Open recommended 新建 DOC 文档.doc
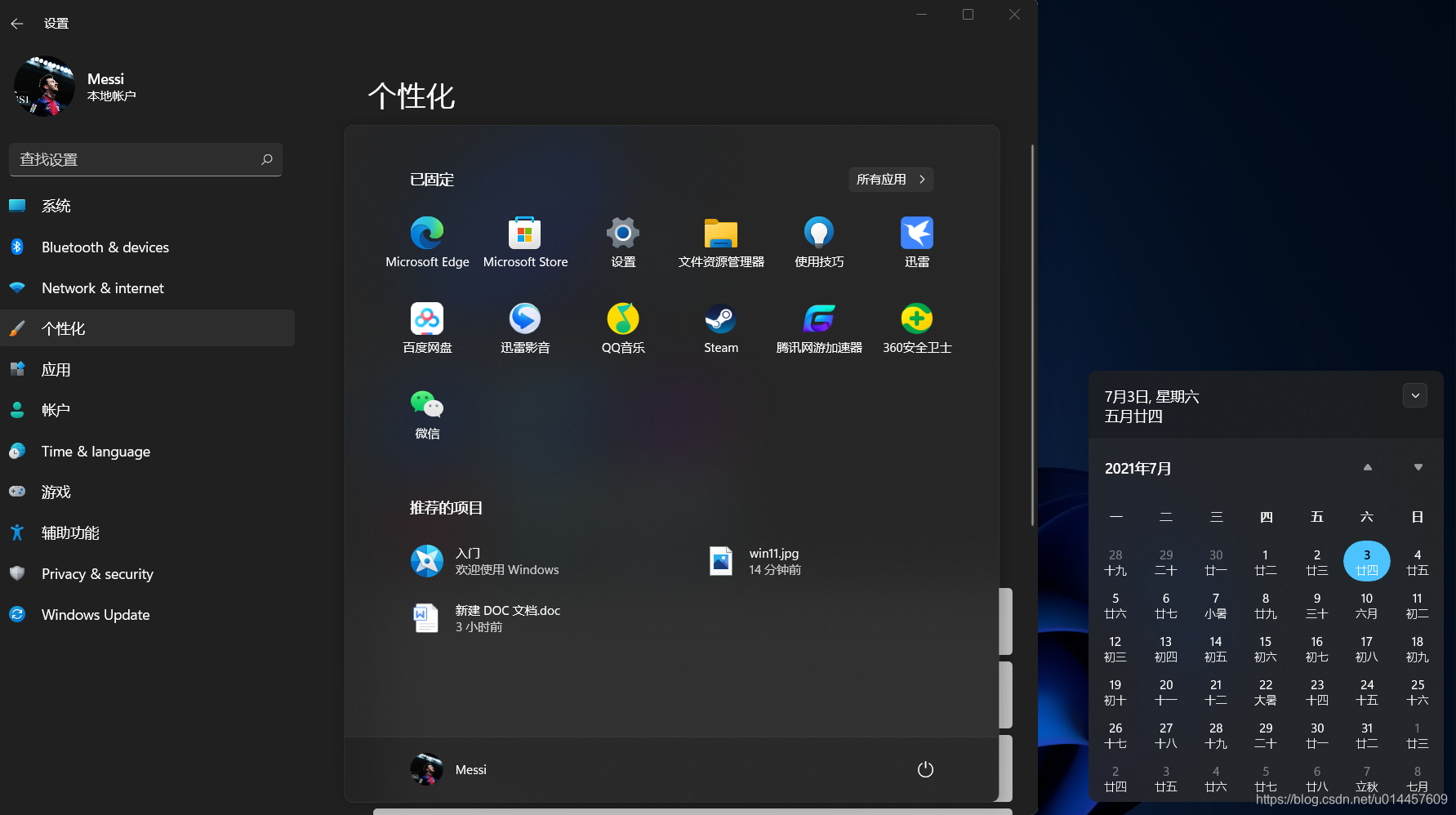This screenshot has width=1456, height=815. [486, 618]
